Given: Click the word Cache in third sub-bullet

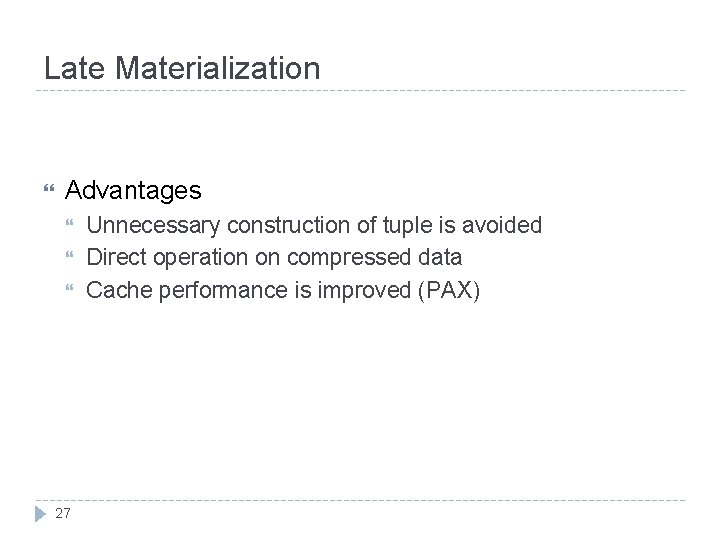Looking at the screenshot, I should click(x=119, y=290).
